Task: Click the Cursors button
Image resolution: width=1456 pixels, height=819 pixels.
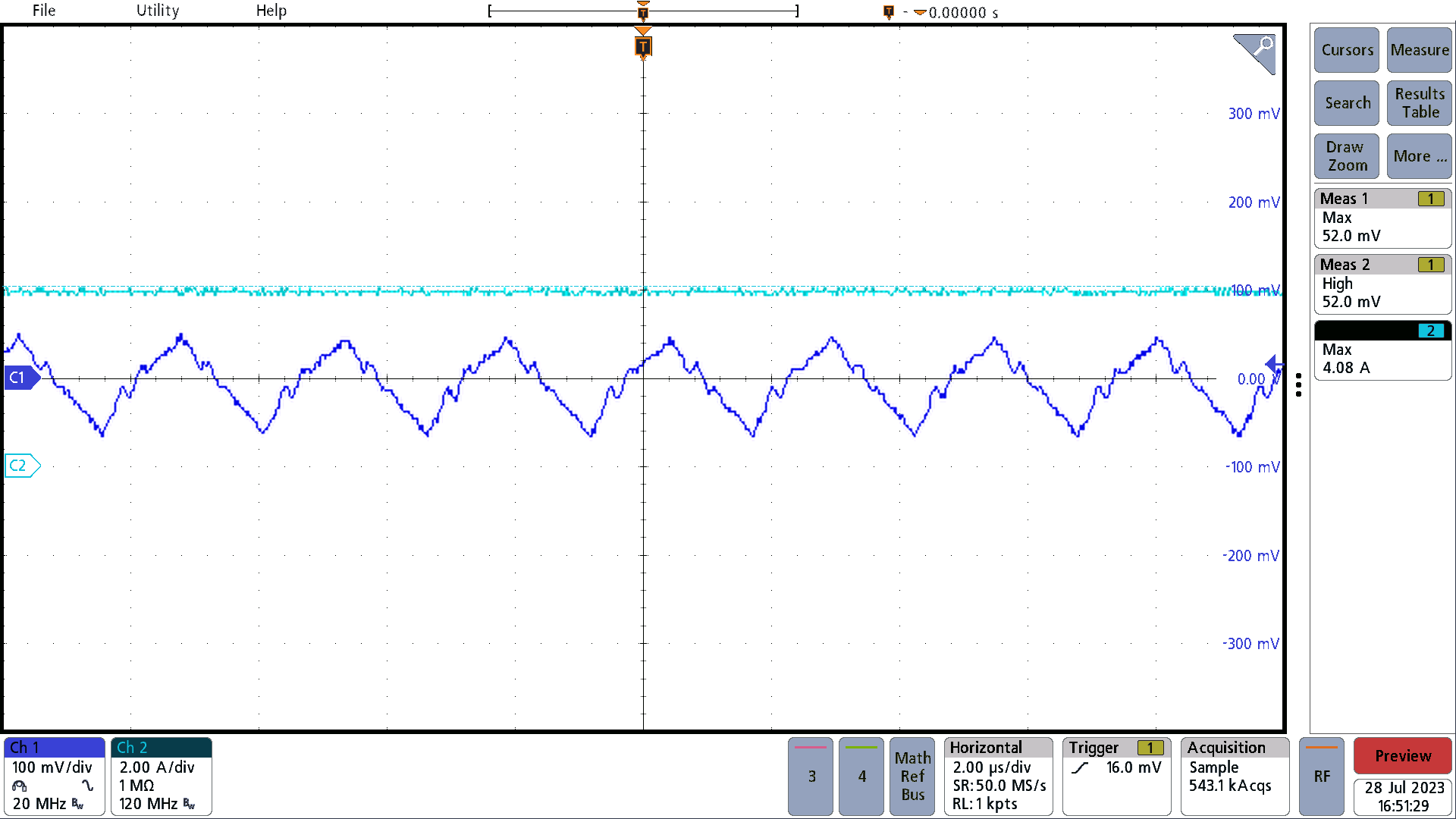Action: pyautogui.click(x=1347, y=50)
